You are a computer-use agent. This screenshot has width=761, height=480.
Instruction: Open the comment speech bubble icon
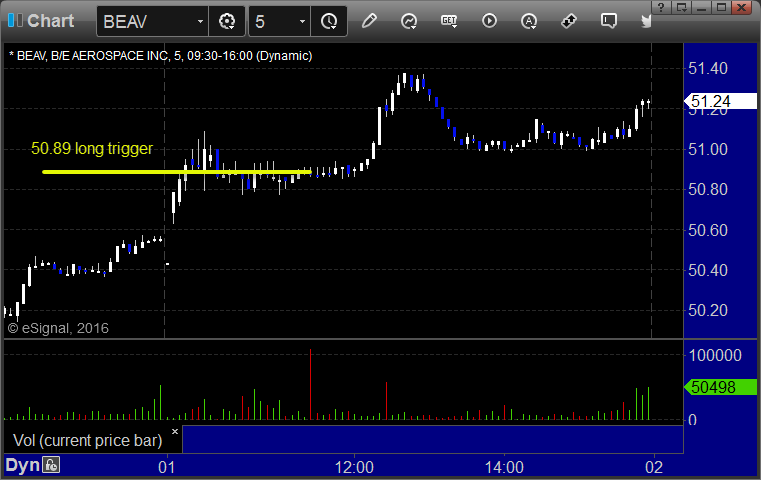(x=608, y=21)
